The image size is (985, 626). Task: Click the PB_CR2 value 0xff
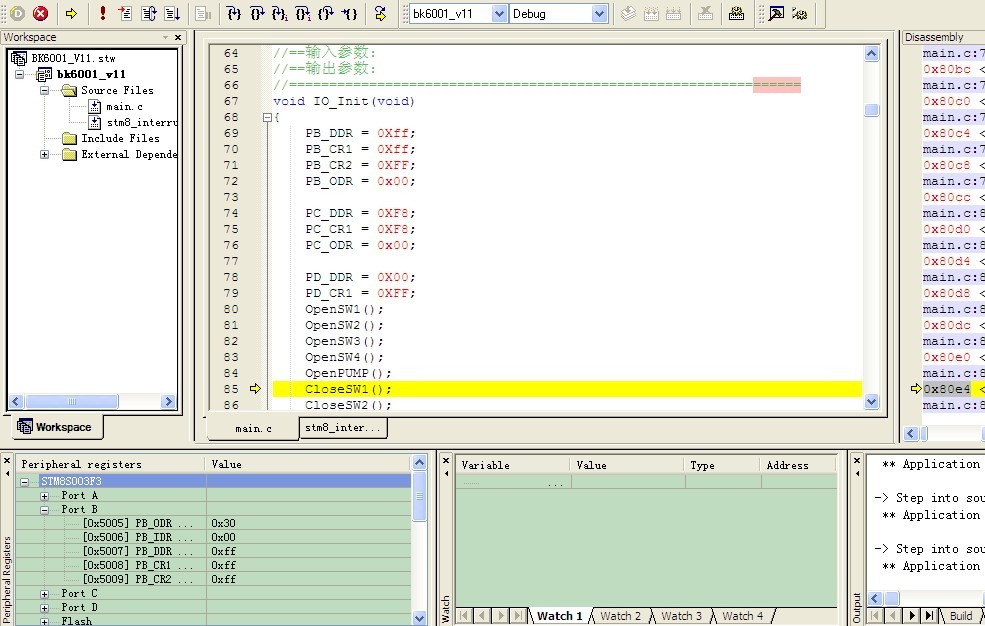[223, 579]
